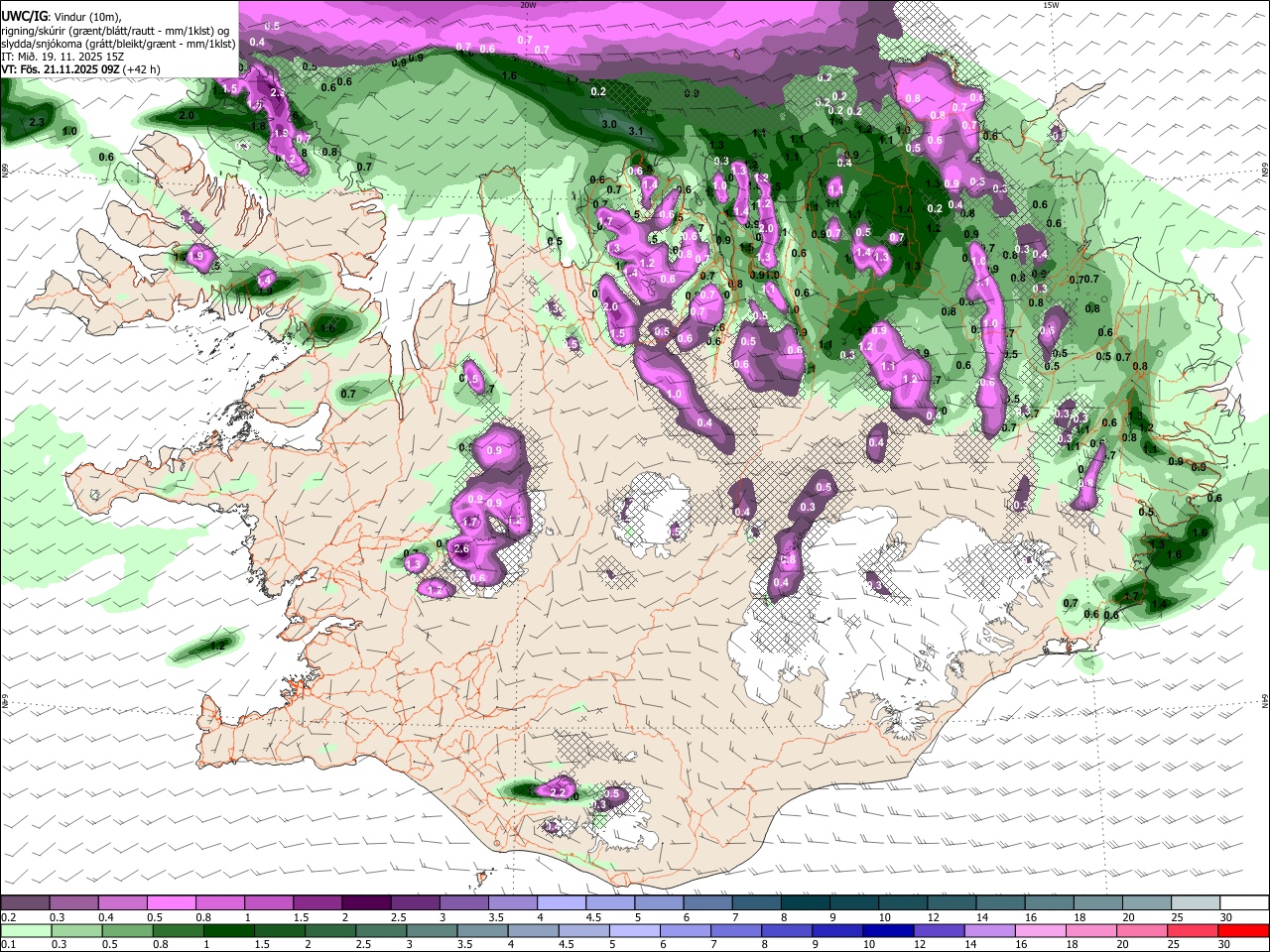Click the 'IT: Mið. 19. 11. 2025 15Z' line
Screen dimensions: 1270x952
(63, 57)
